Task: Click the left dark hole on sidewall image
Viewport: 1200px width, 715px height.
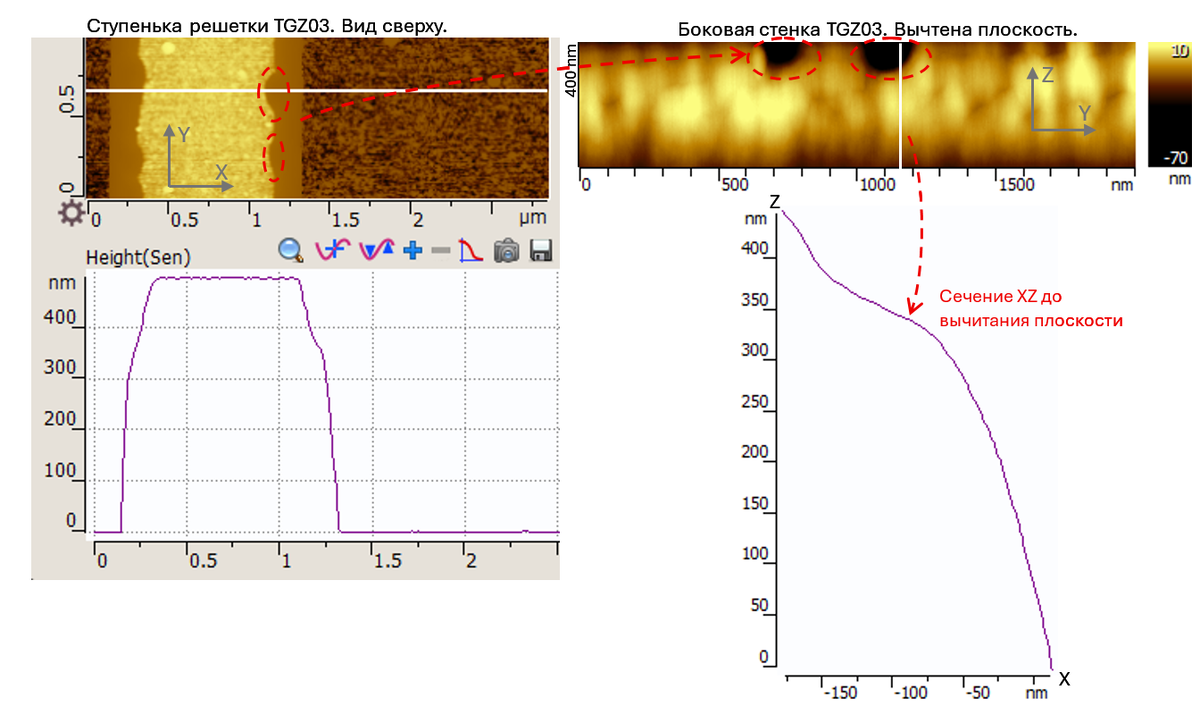Action: pyautogui.click(x=783, y=60)
